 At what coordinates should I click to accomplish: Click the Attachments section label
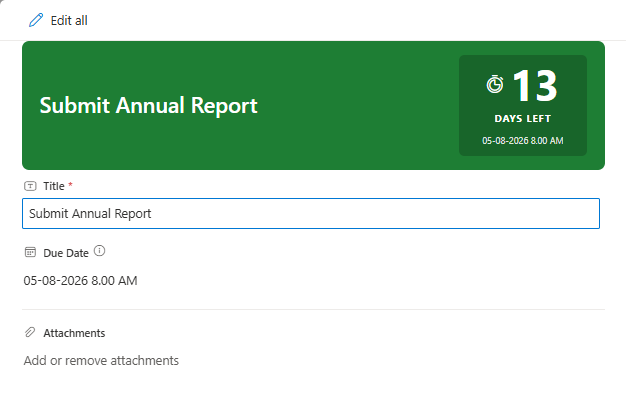point(74,333)
